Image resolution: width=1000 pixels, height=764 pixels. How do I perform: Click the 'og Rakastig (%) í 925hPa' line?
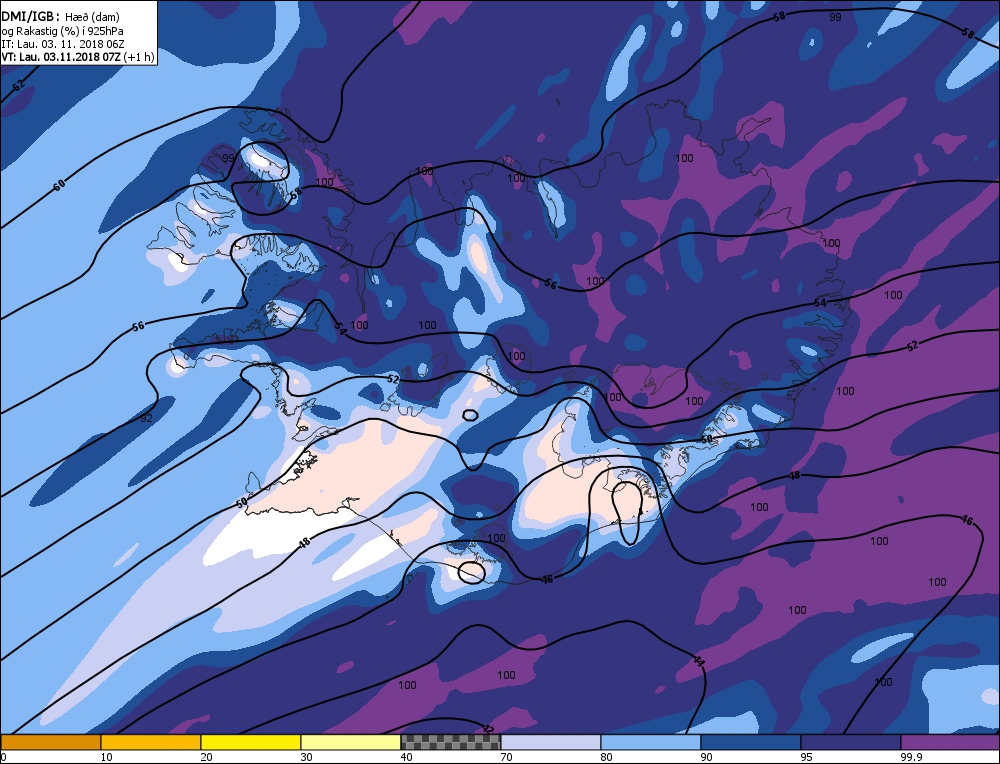[62, 31]
